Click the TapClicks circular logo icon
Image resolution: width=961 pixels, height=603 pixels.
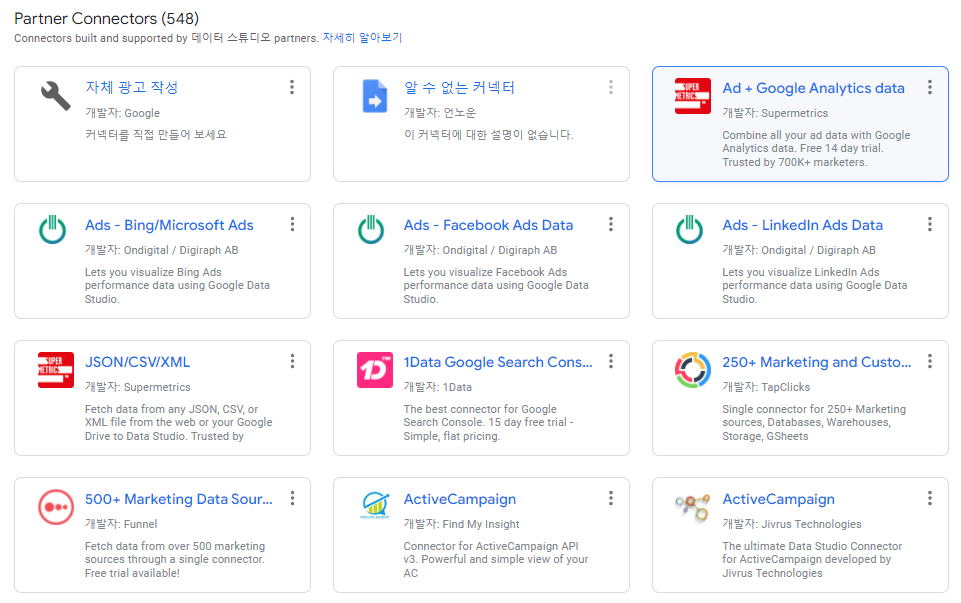click(x=693, y=370)
